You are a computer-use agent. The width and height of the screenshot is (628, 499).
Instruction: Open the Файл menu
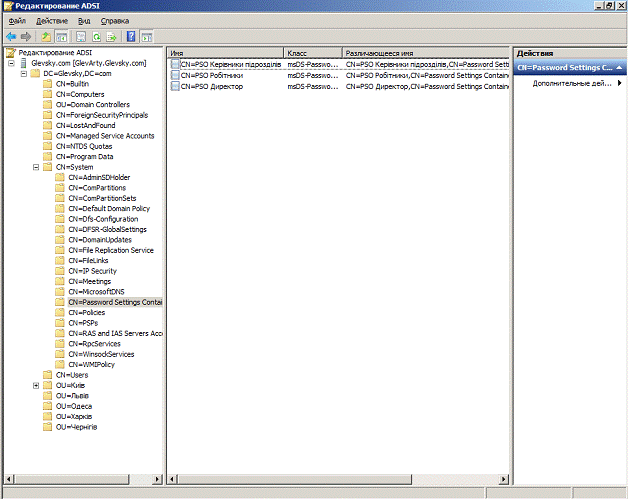(x=17, y=20)
